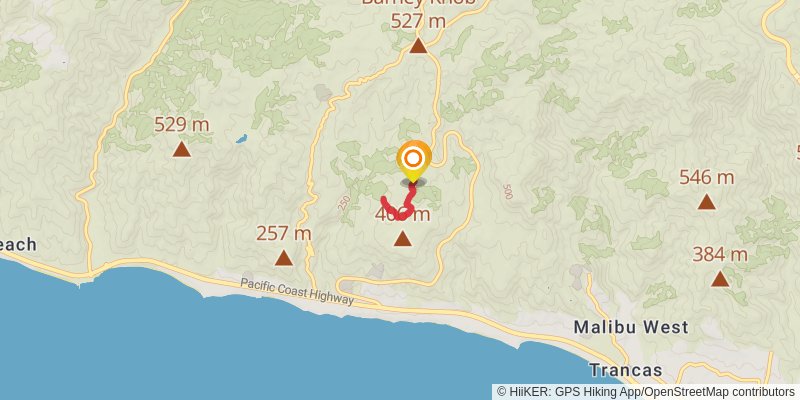Click the 500 contour line label
The height and width of the screenshot is (400, 800).
[507, 192]
